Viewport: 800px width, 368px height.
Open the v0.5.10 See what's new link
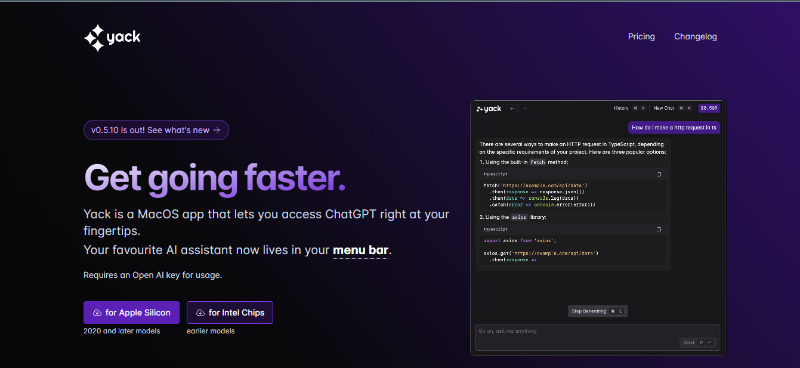(x=156, y=130)
